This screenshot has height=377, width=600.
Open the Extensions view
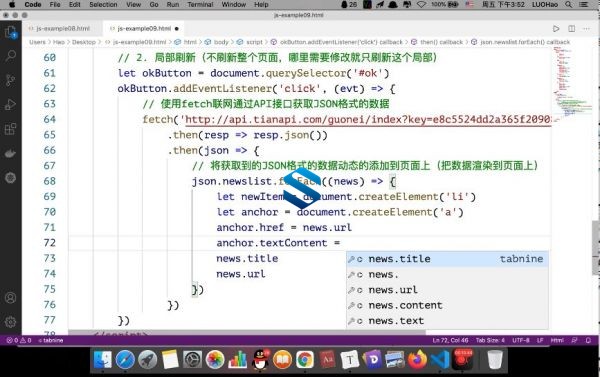tap(10, 129)
